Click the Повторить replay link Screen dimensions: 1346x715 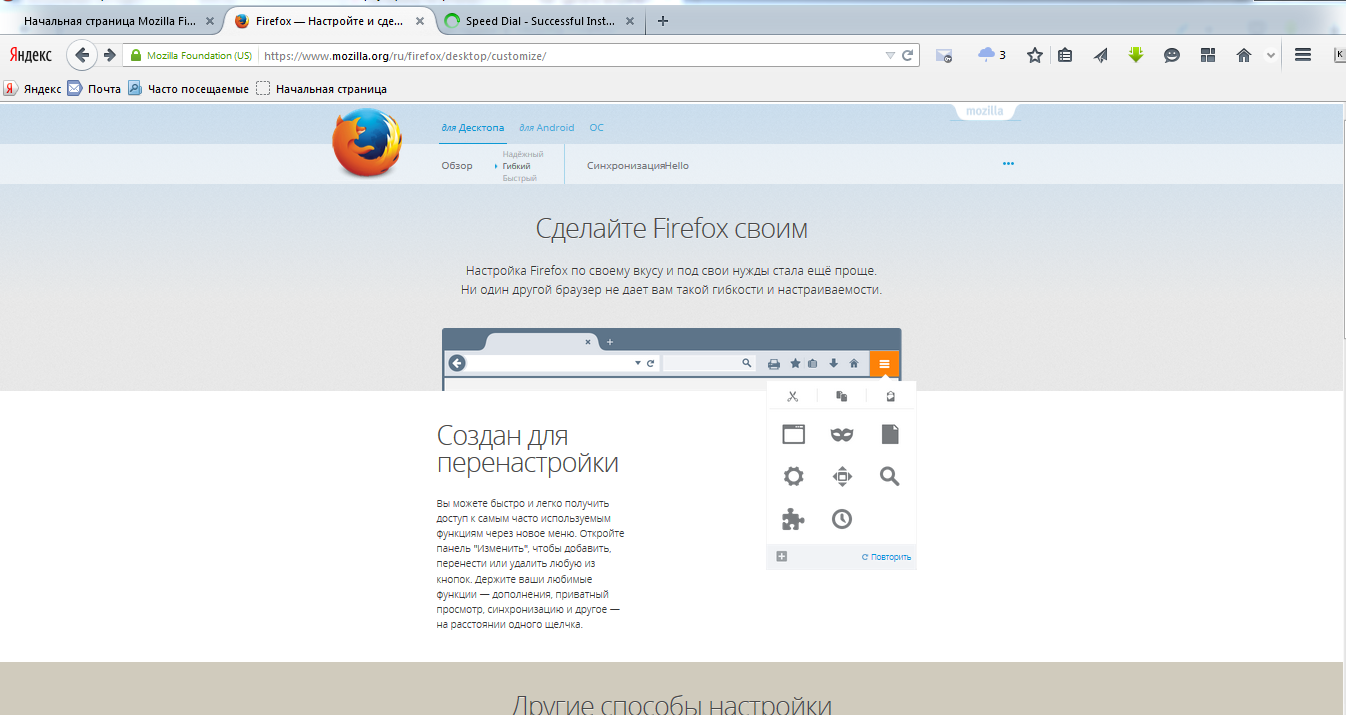click(886, 557)
